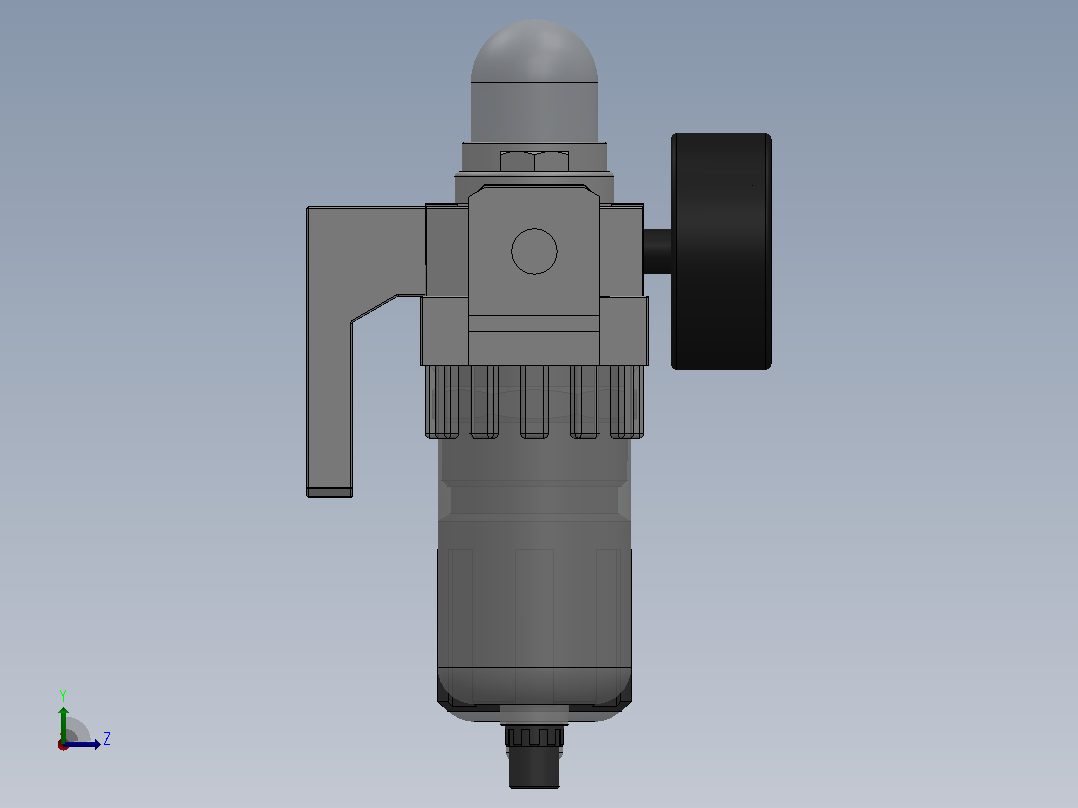The height and width of the screenshot is (808, 1078).
Task: Click the black drain valve at the bottom
Action: (534, 756)
